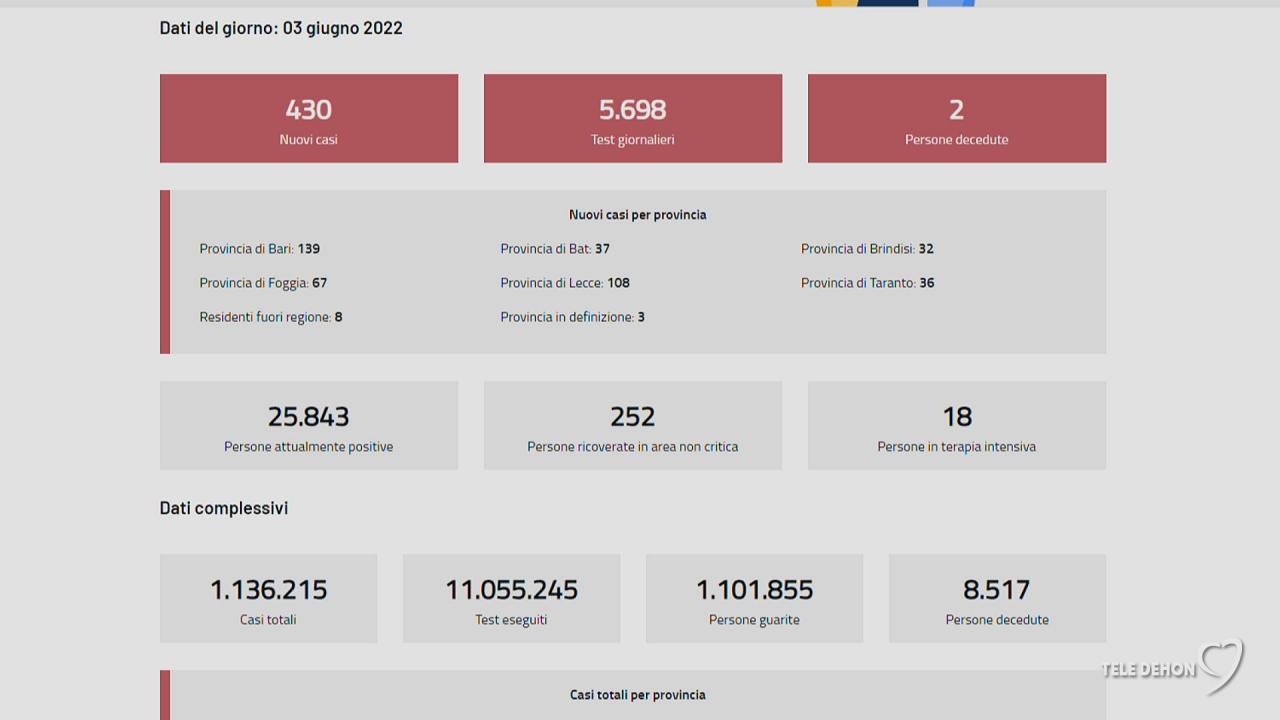Image resolution: width=1280 pixels, height=720 pixels.
Task: Click the 430 Nuovi casi card
Action: pyautogui.click(x=309, y=118)
